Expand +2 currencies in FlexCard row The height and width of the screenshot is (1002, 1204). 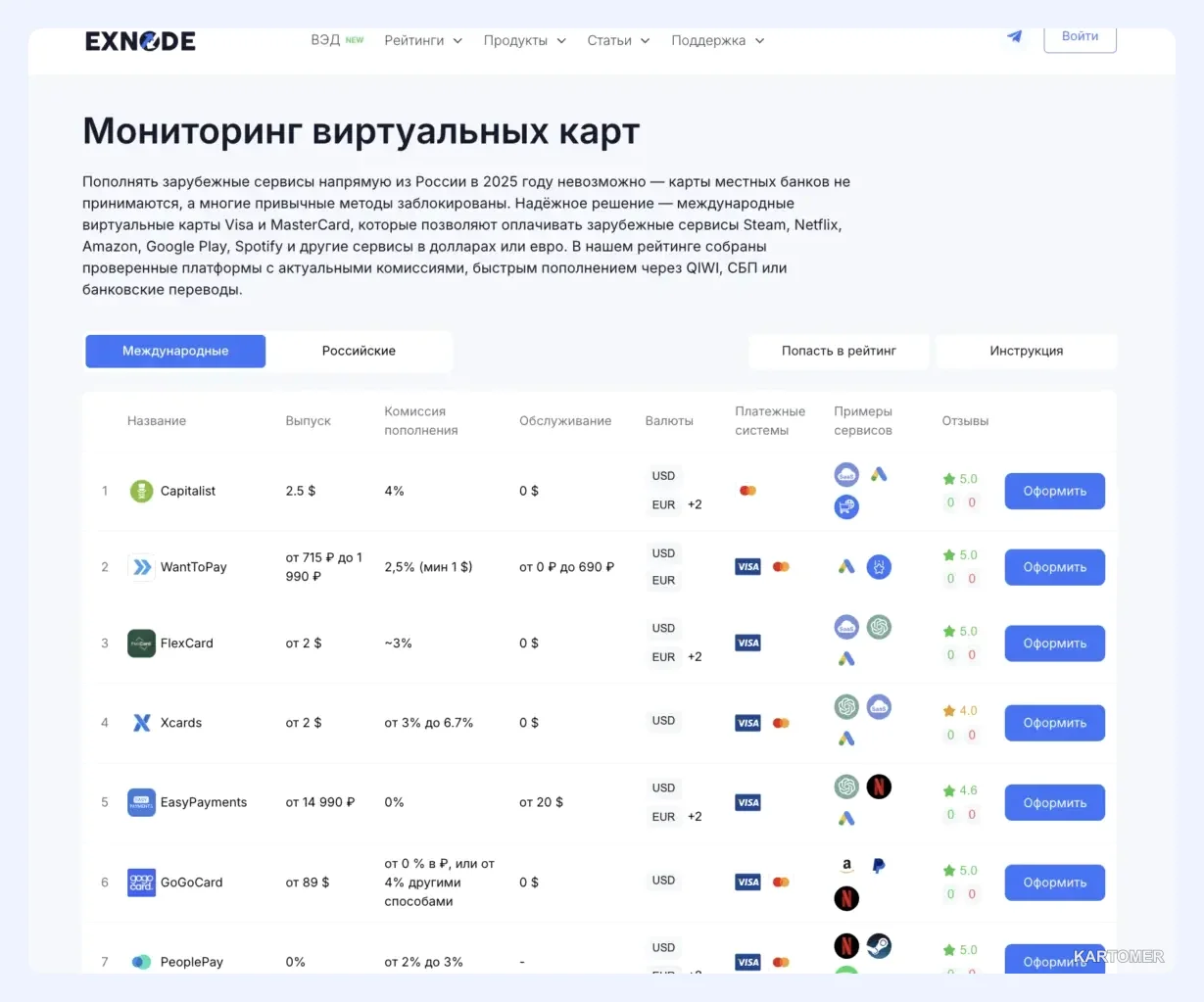point(695,657)
